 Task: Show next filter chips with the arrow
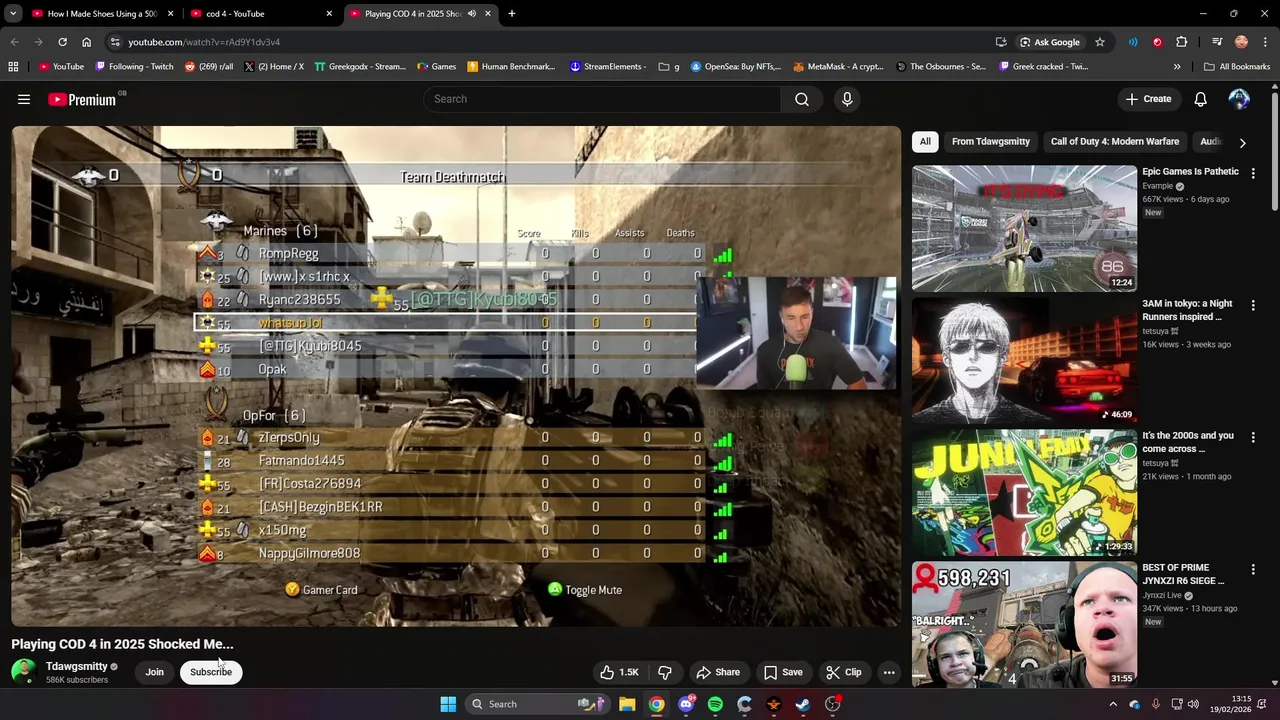1242,142
